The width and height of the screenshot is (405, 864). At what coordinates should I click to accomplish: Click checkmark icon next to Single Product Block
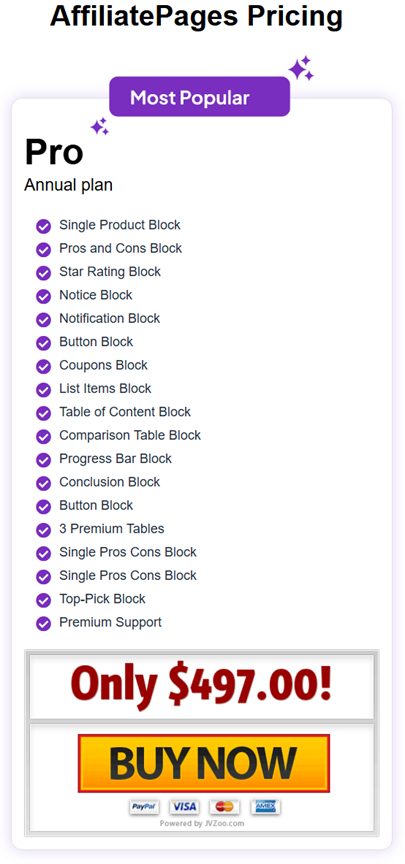pos(44,226)
